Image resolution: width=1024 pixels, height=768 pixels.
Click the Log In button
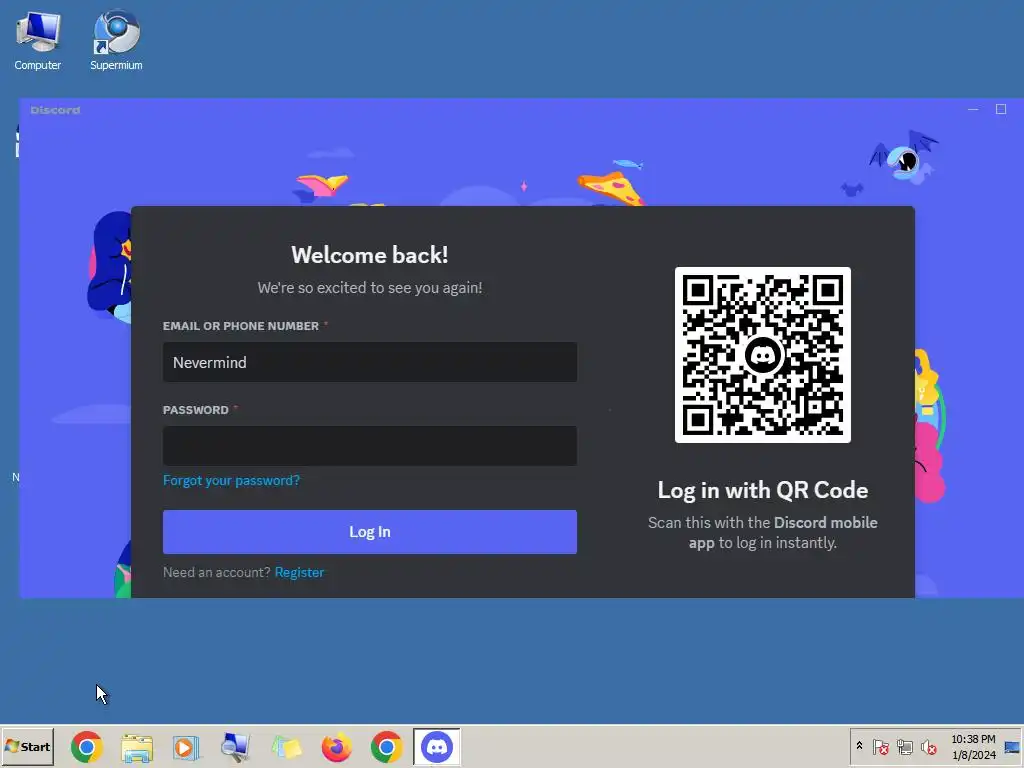pos(370,532)
